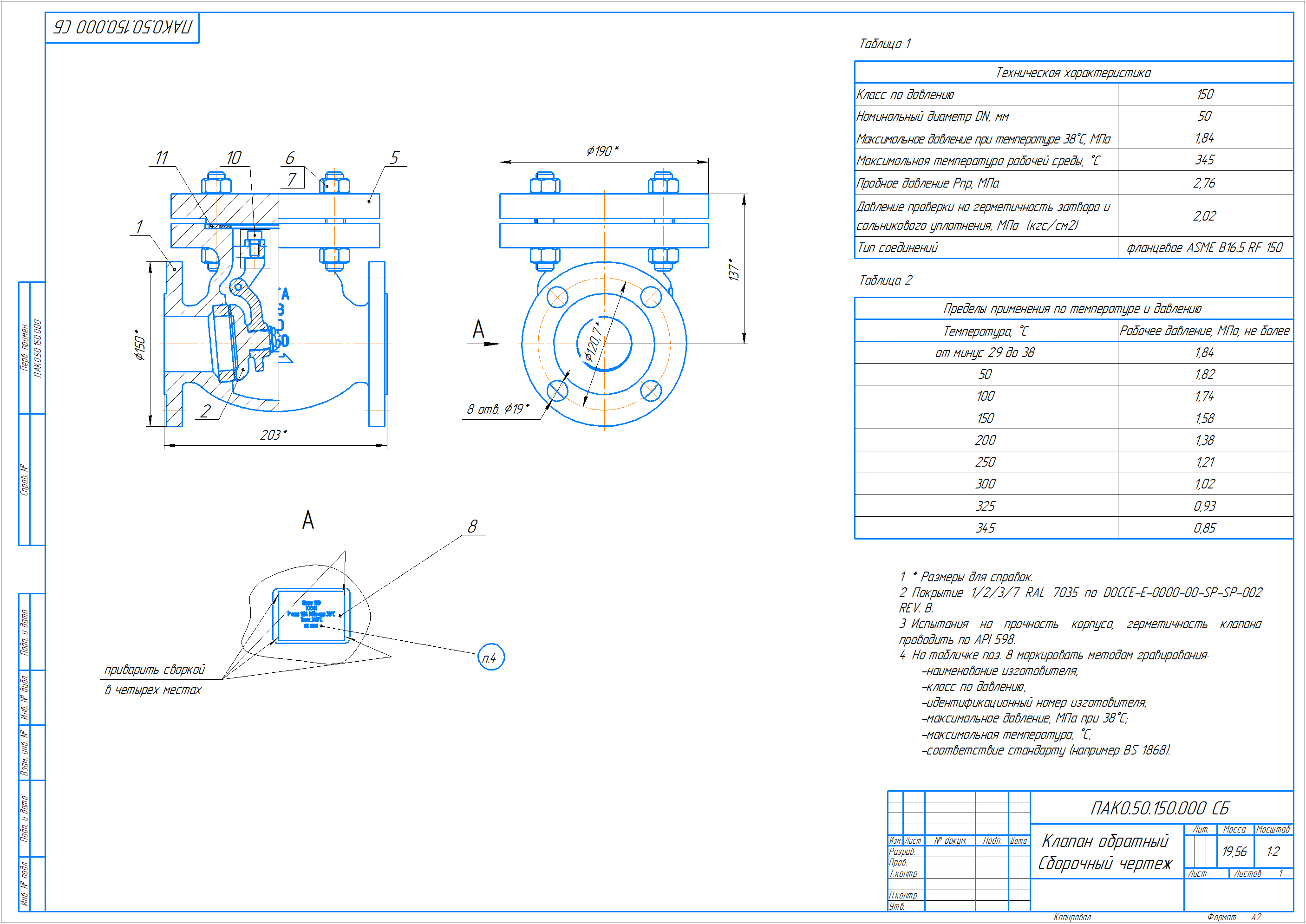Select pressure value 1,21
Screen dimensions: 1306x924
point(1205,462)
